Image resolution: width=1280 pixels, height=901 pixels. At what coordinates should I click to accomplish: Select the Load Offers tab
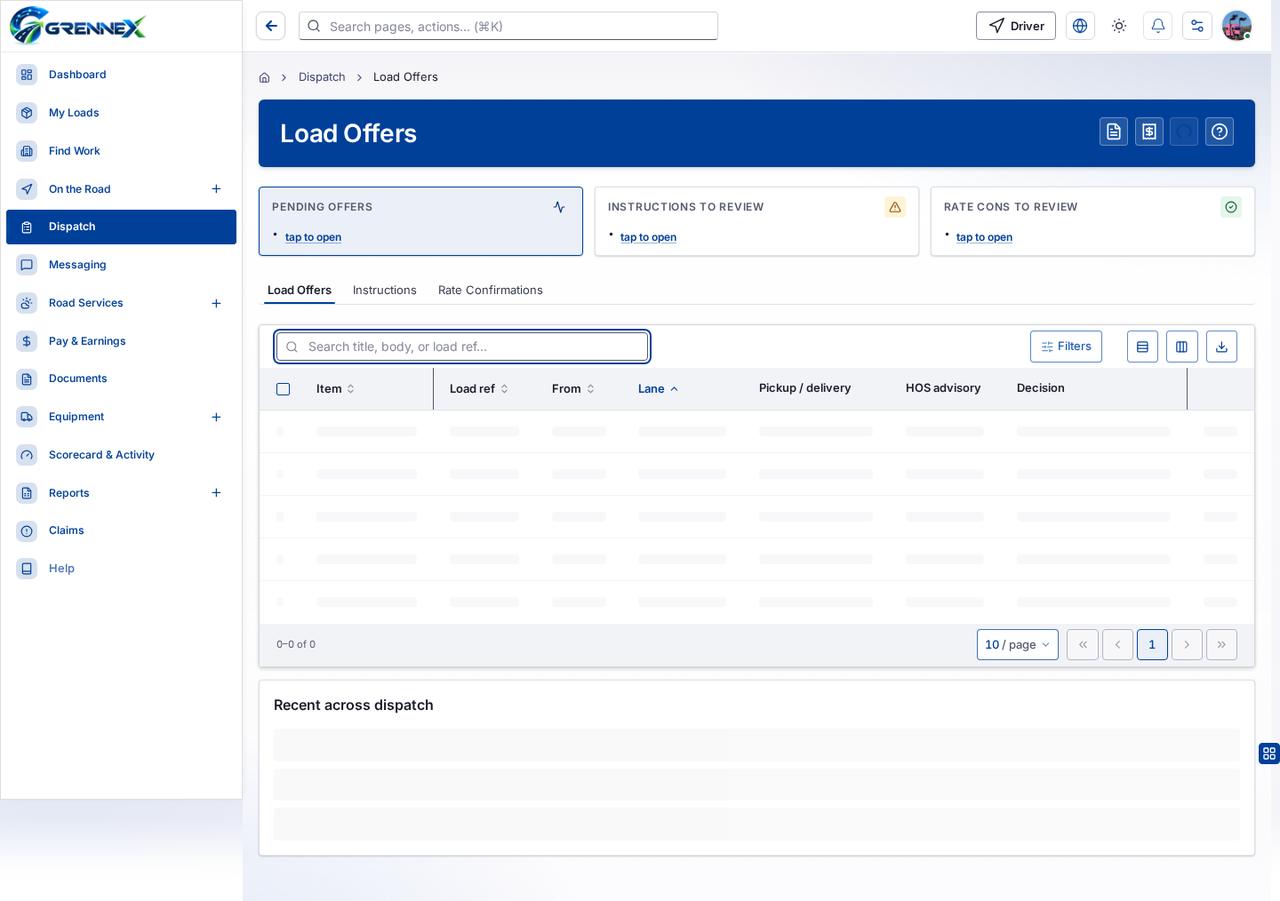pos(299,290)
